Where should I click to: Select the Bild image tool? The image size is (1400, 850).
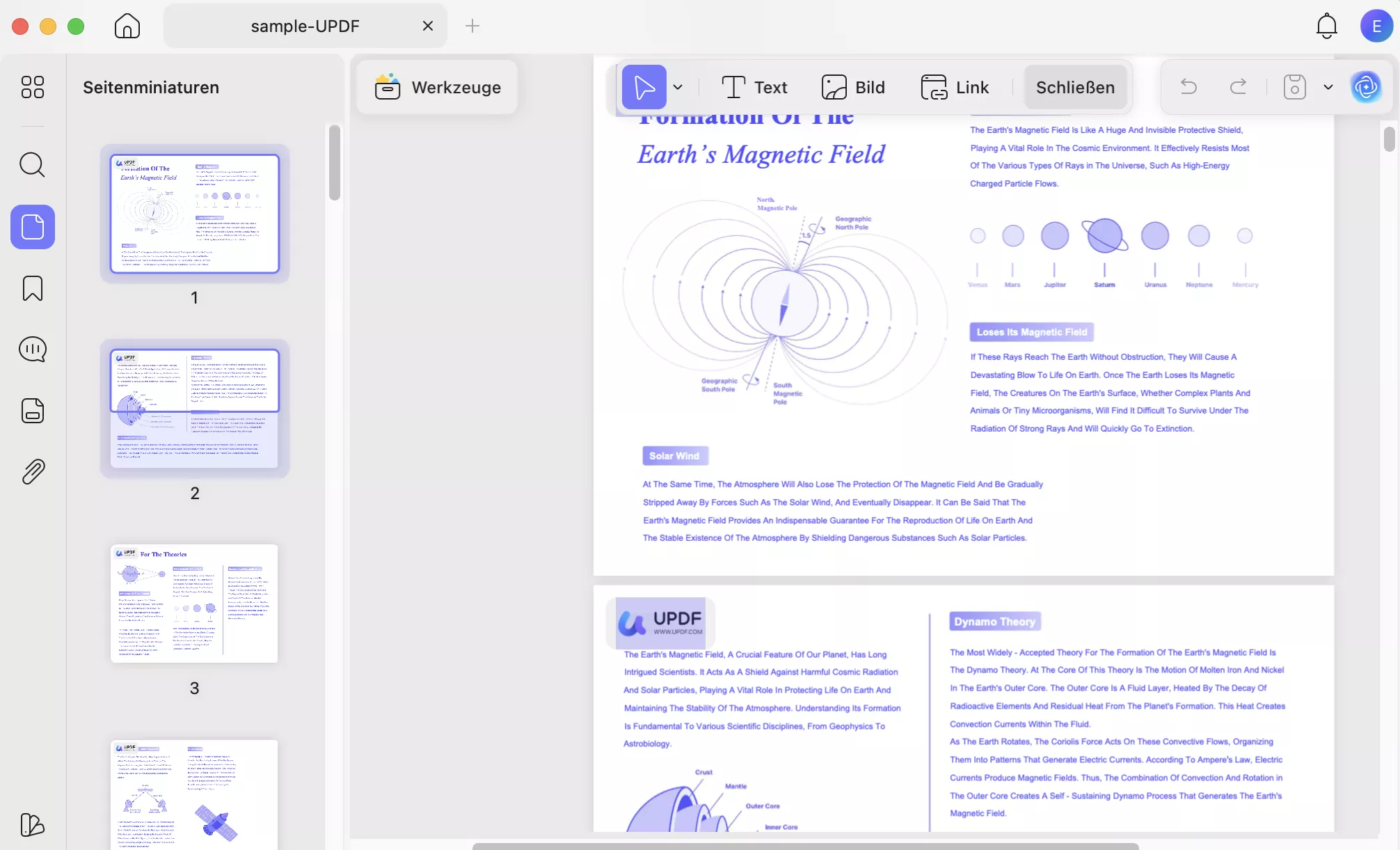[853, 87]
